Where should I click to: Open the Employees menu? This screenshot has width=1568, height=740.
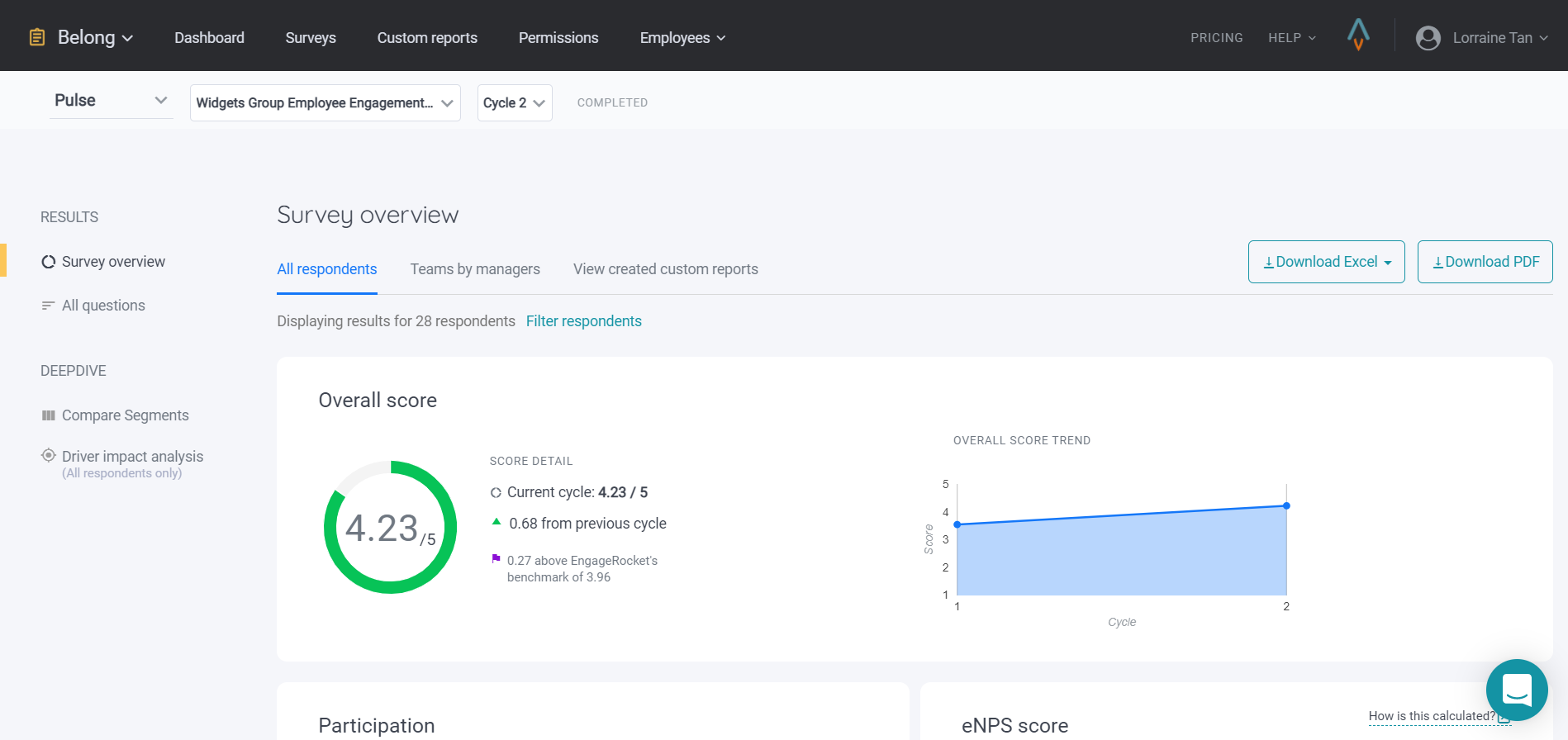(682, 38)
